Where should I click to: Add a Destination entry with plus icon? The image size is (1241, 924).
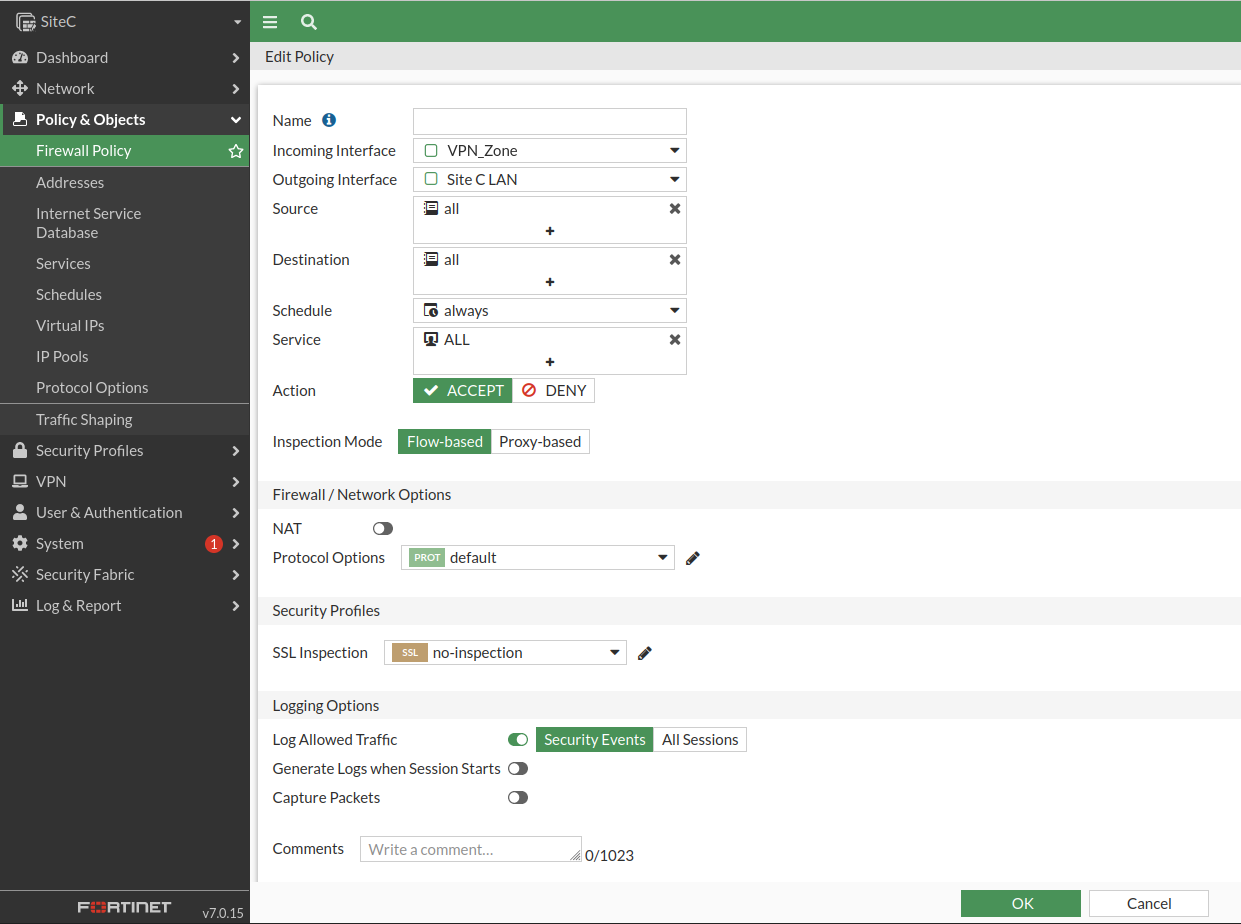click(x=550, y=282)
